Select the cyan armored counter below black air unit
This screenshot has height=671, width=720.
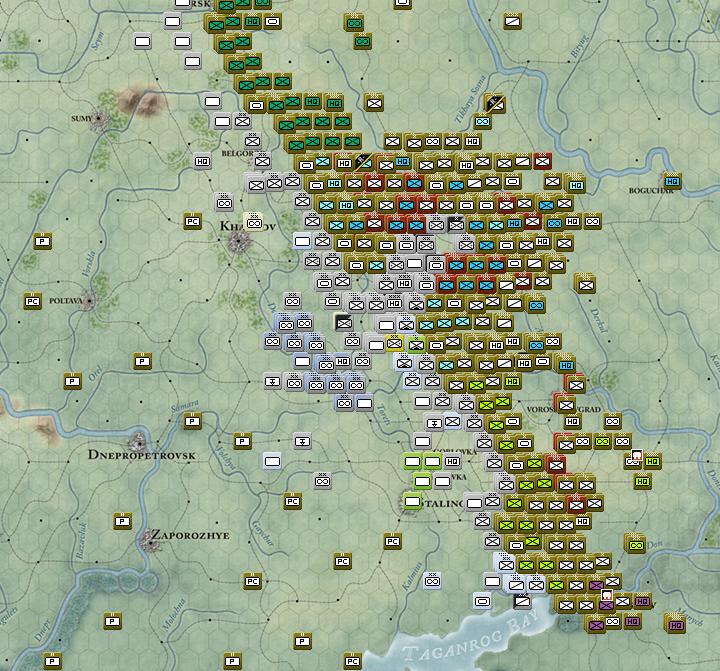point(482,122)
